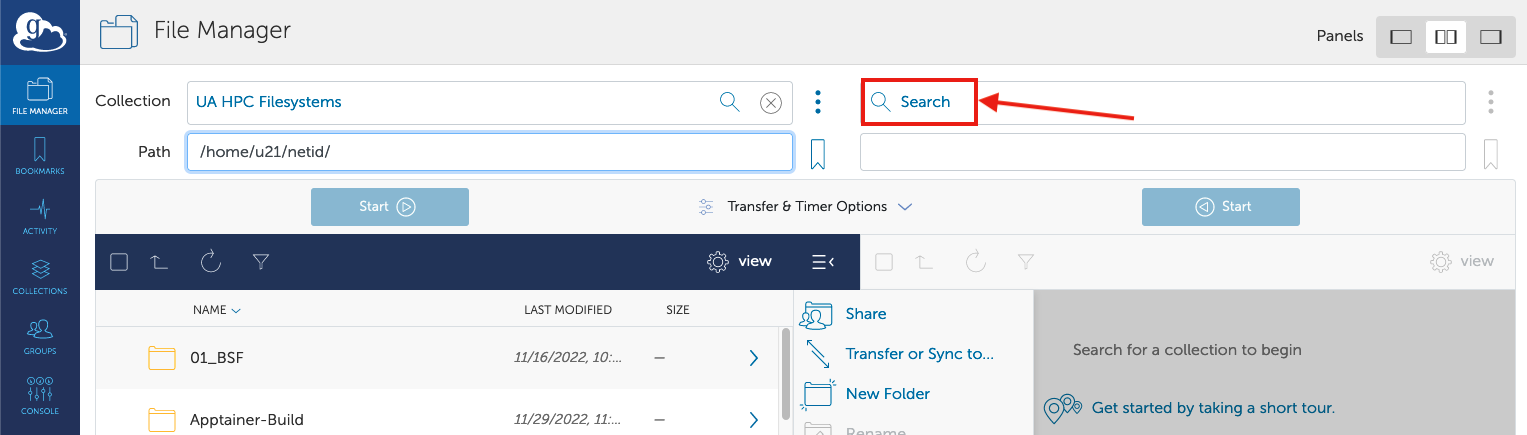Screen dimensions: 1527x435
Task: Click LAST MODIFIED column header
Action: (x=568, y=310)
